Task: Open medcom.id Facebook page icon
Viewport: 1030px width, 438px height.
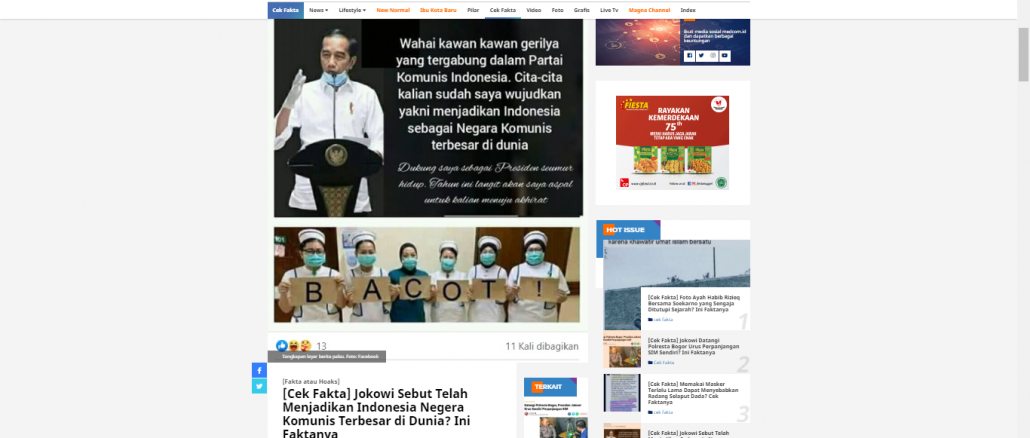Action: pos(689,56)
